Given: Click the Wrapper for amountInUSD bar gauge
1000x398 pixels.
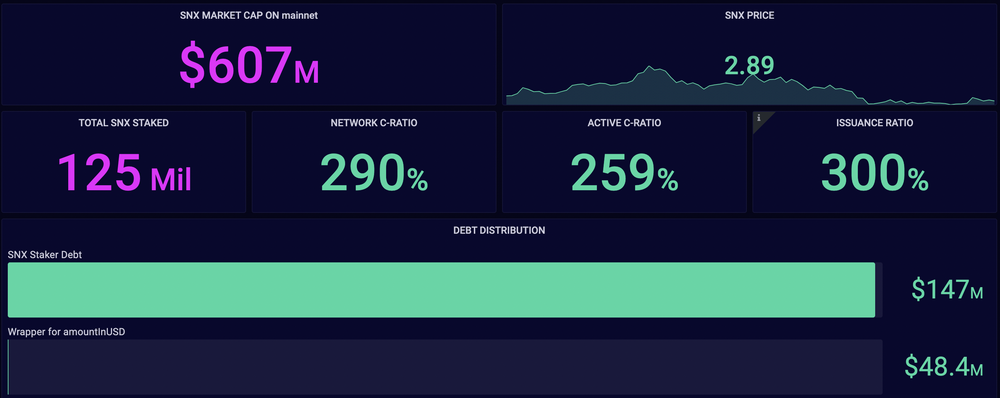Looking at the screenshot, I should (x=445, y=367).
